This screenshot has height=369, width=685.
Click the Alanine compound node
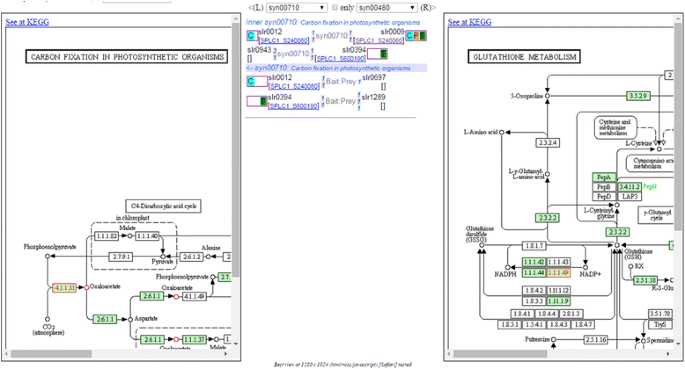pyautogui.click(x=208, y=256)
